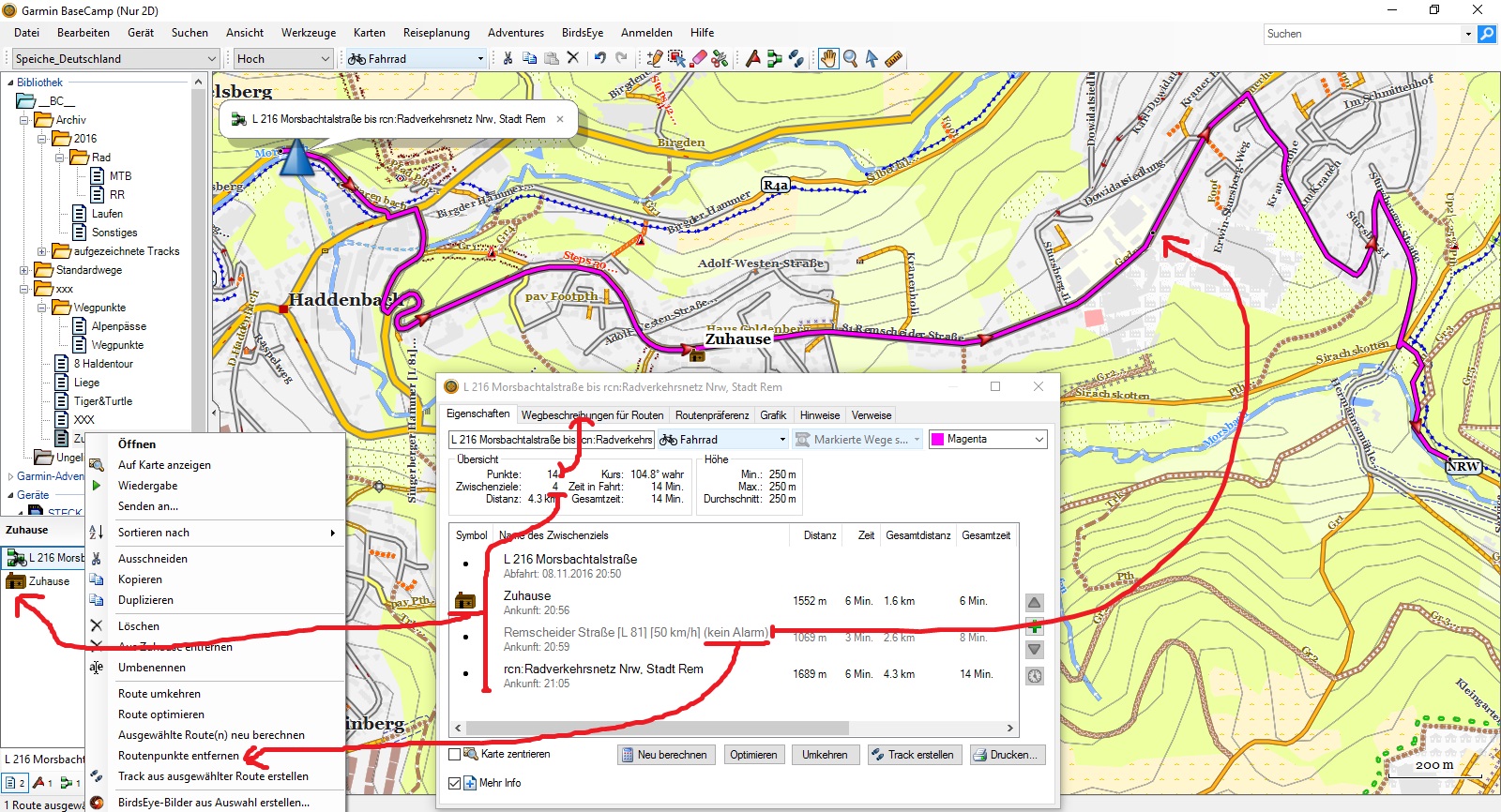Click the Redo arrow in the toolbar
The width and height of the screenshot is (1501, 812).
point(621,58)
